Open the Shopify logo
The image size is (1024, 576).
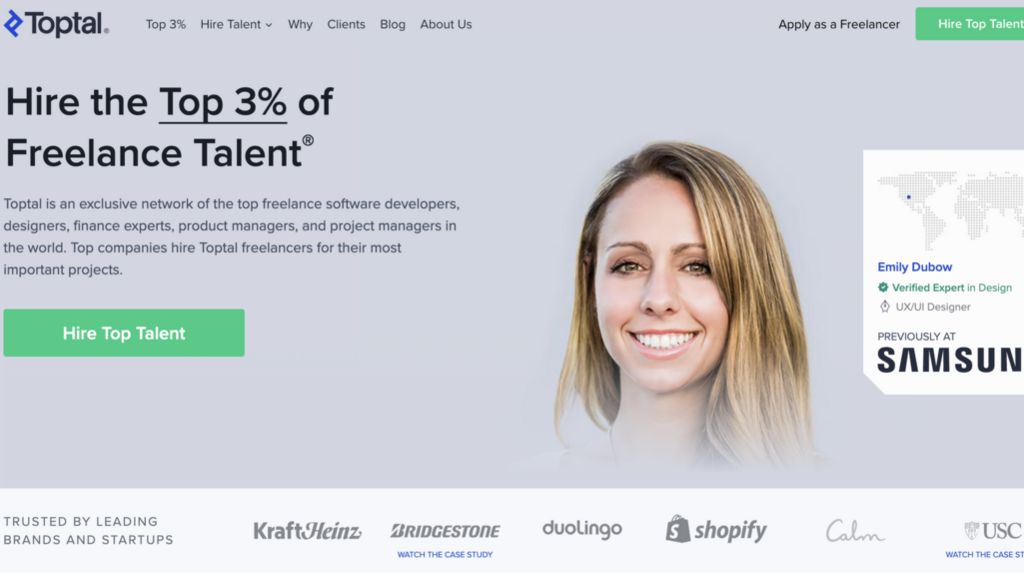click(716, 530)
